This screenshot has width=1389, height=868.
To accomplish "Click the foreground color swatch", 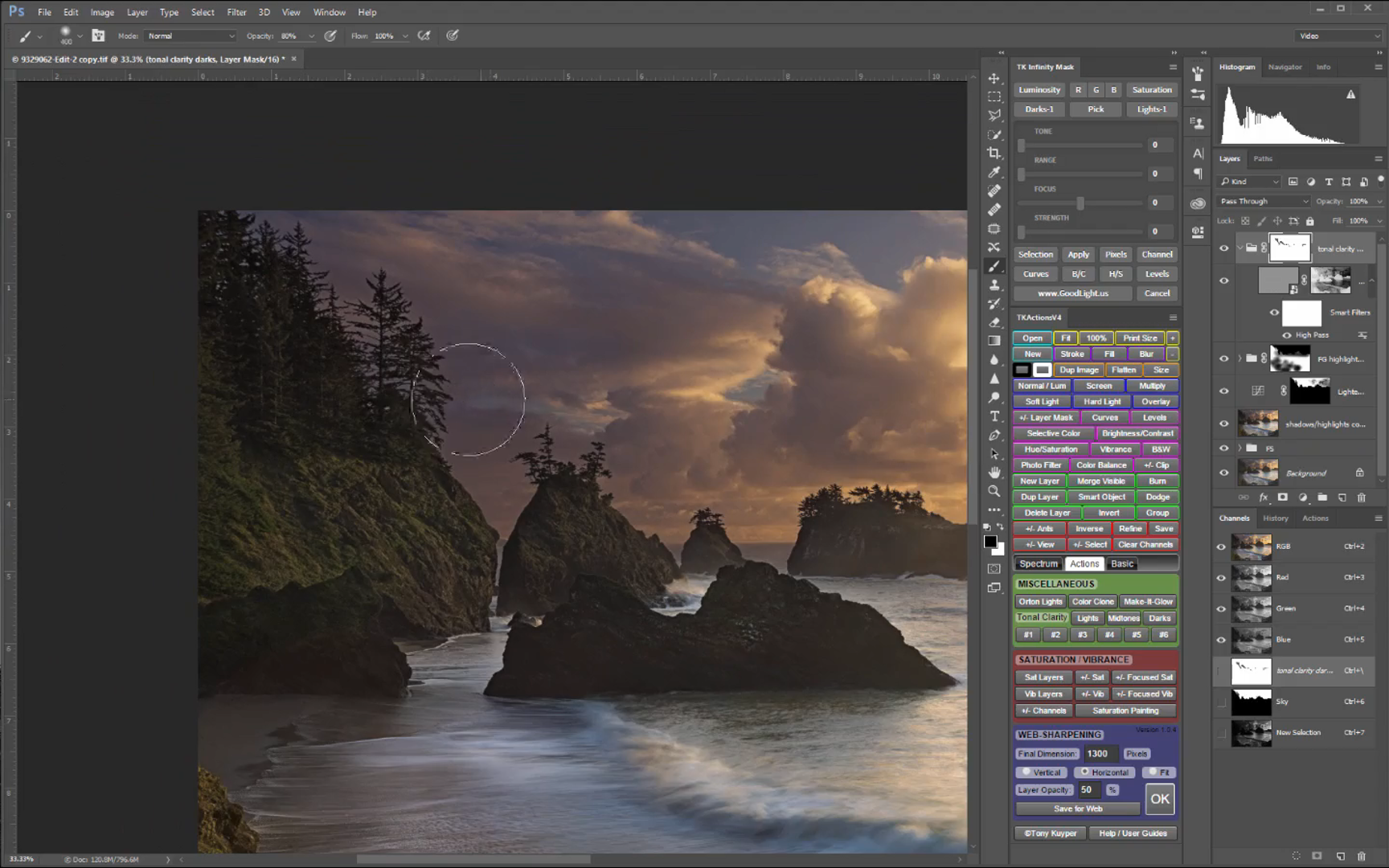I will [990, 542].
